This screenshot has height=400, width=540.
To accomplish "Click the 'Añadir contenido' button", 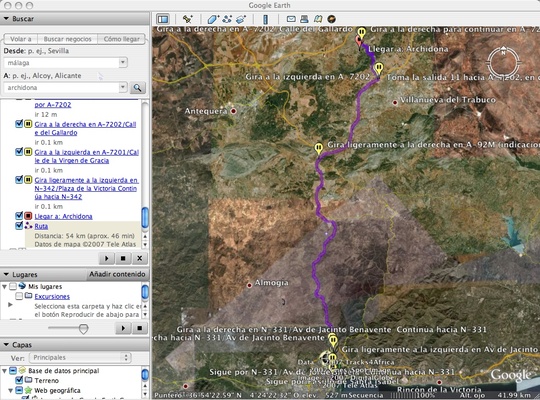I will (117, 274).
